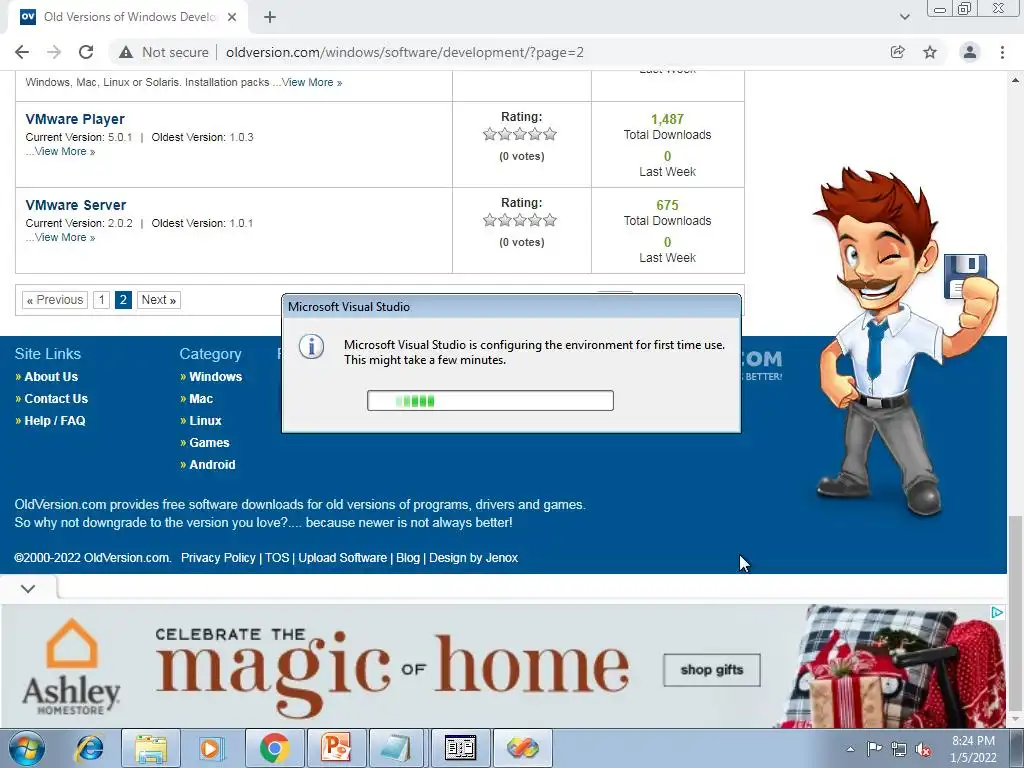Switch to Visual Studio taskbar icon

pos(522,748)
